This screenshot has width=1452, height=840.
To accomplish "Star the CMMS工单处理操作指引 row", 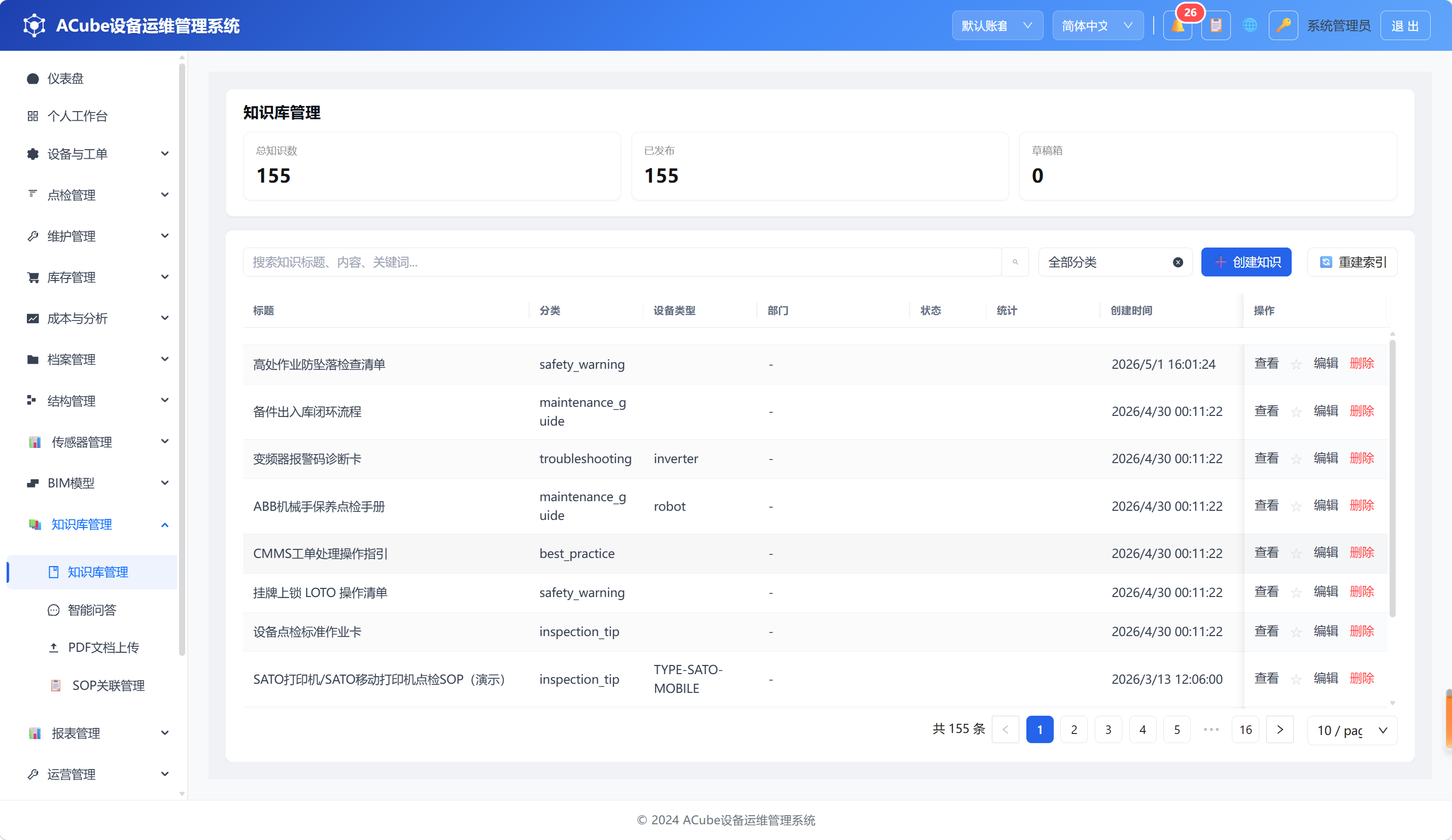I will (x=1296, y=554).
